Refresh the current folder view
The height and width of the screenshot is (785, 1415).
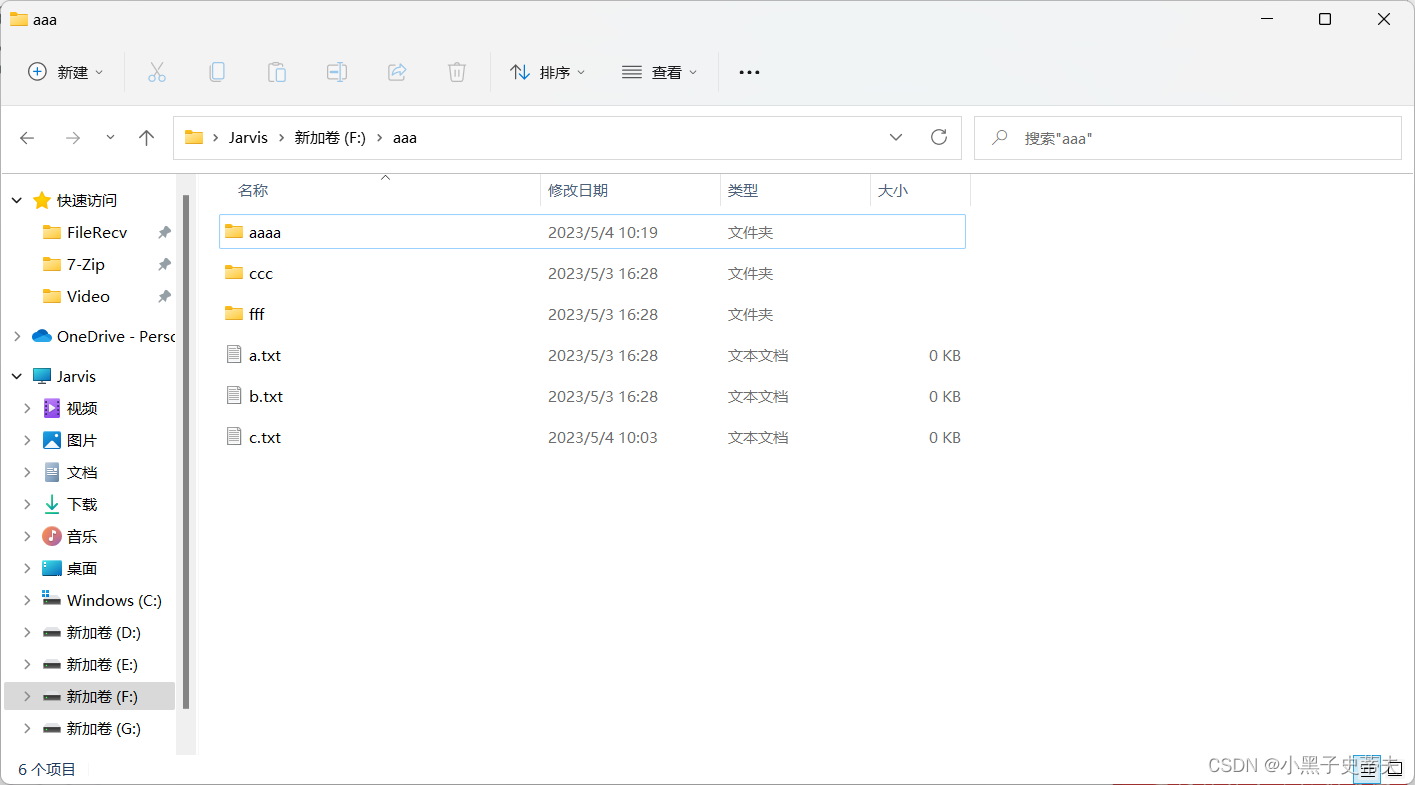coord(938,137)
